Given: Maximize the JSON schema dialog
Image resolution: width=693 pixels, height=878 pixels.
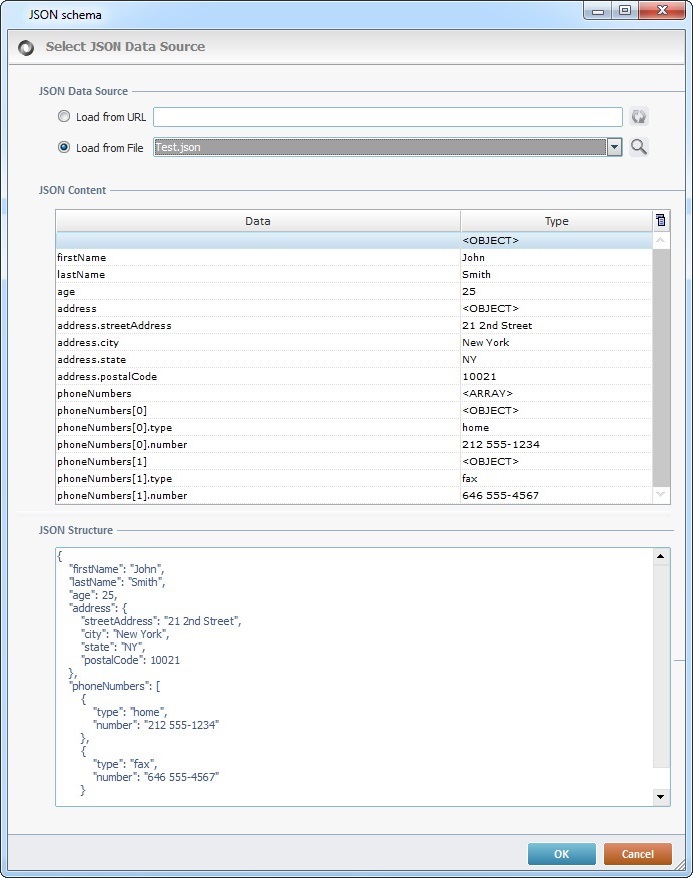Looking at the screenshot, I should [x=625, y=10].
